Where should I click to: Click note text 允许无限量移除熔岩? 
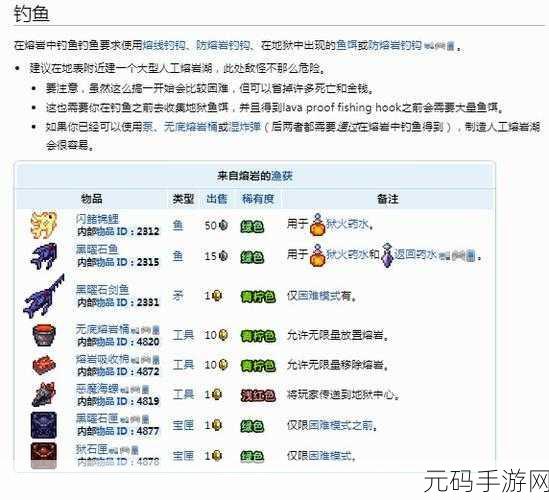tap(338, 365)
